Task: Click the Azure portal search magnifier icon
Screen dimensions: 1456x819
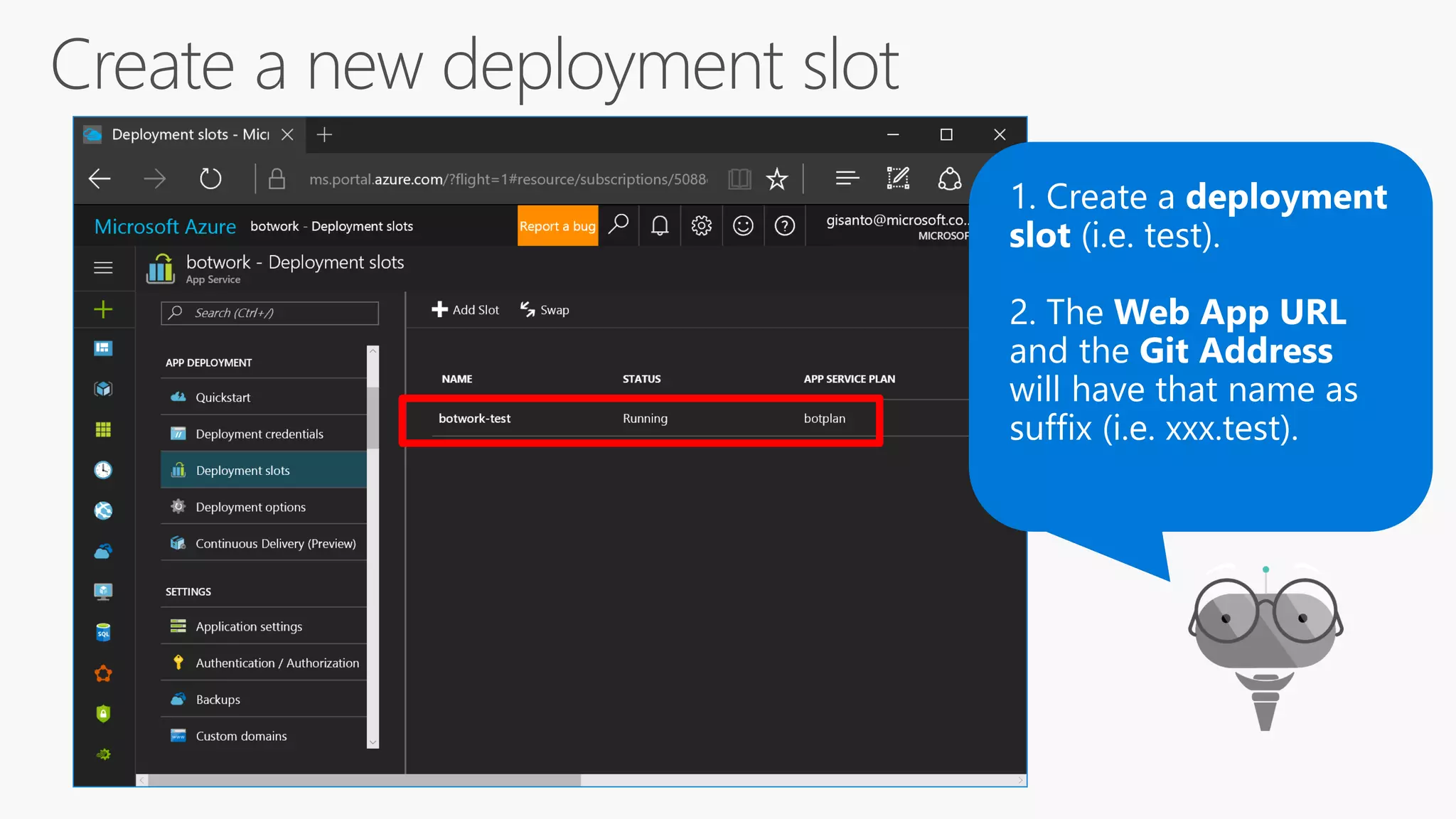Action: [x=619, y=225]
